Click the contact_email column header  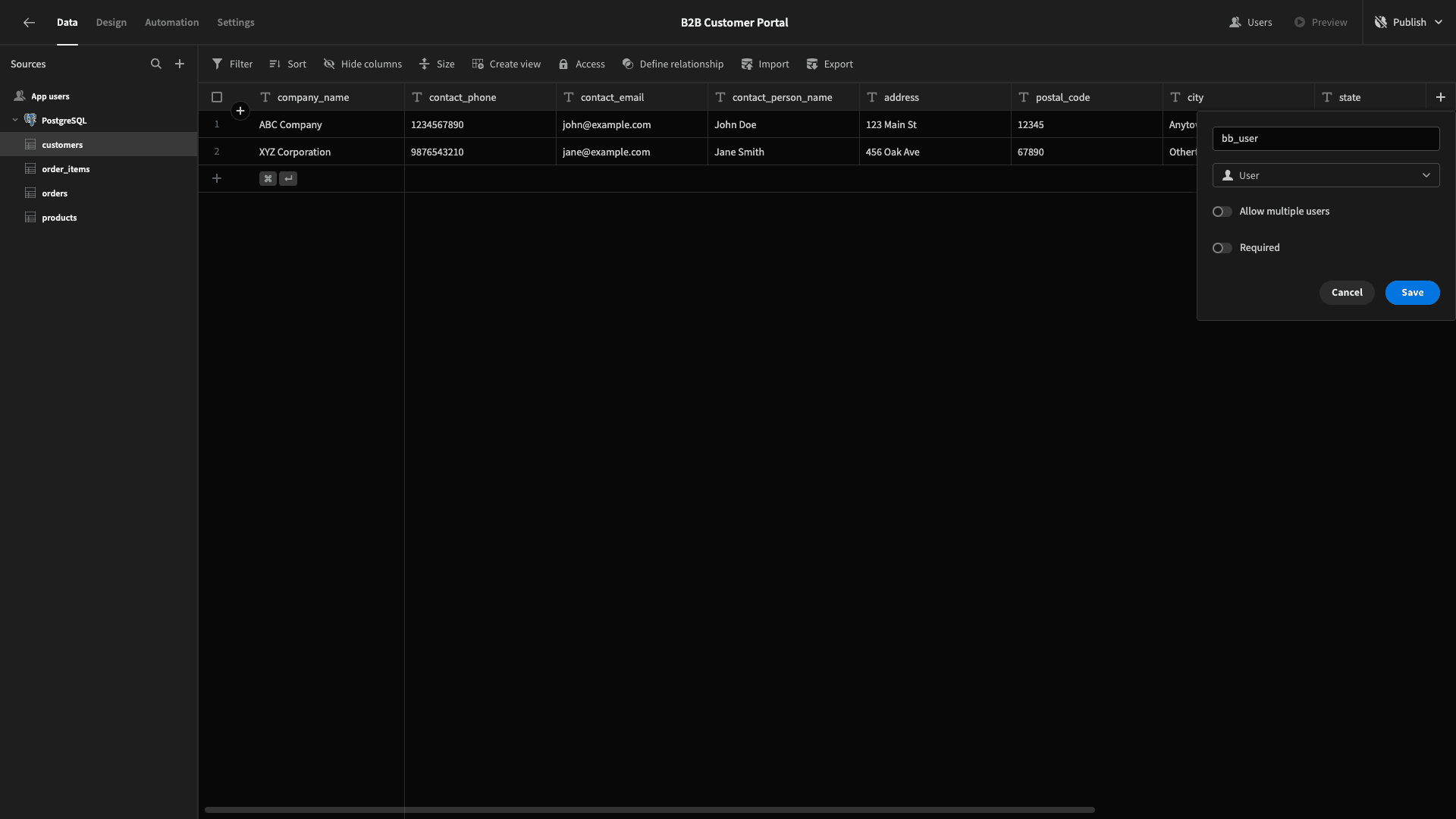coord(632,97)
